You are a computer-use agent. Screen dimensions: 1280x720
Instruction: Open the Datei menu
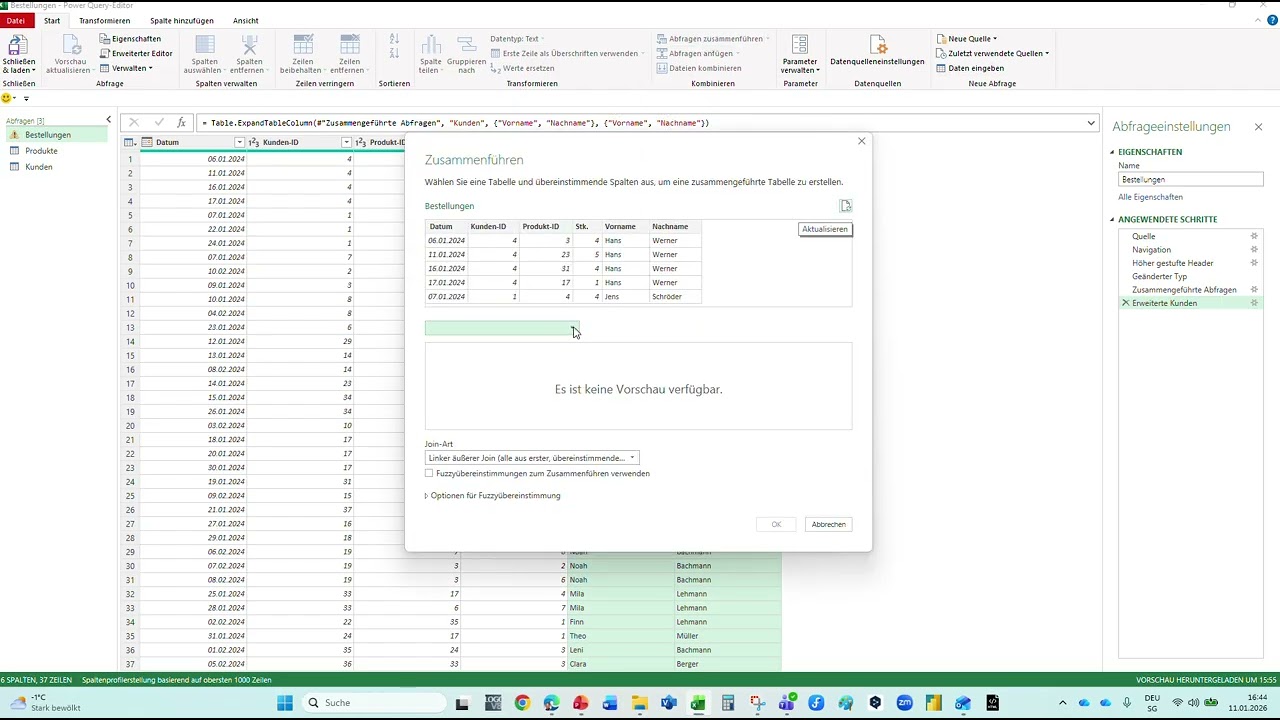[x=15, y=20]
